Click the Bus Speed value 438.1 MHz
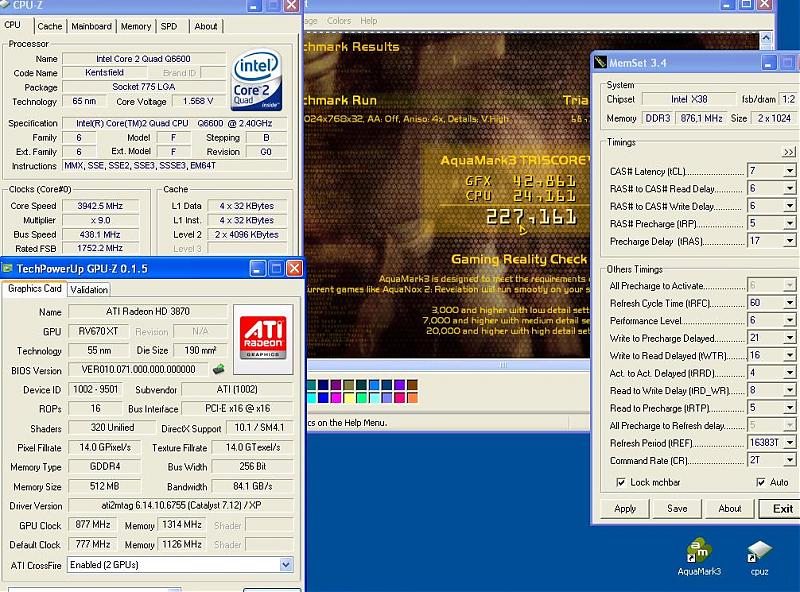 point(100,234)
